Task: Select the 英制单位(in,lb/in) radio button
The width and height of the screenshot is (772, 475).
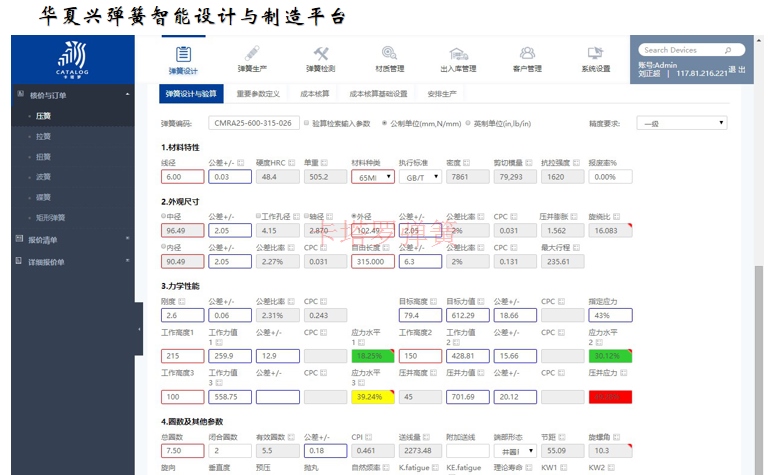Action: [468, 123]
